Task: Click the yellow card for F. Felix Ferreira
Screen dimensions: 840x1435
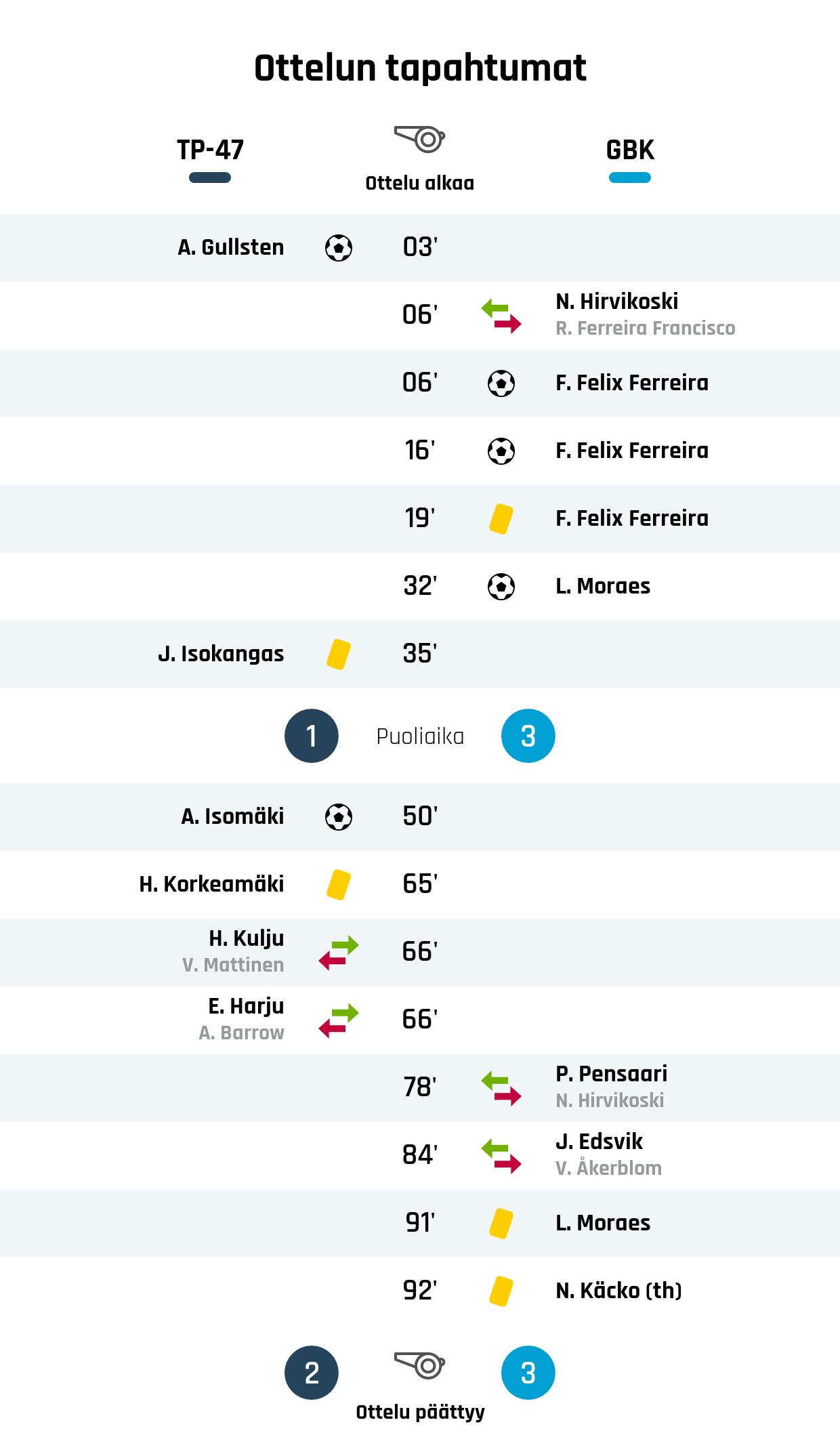Action: (501, 519)
